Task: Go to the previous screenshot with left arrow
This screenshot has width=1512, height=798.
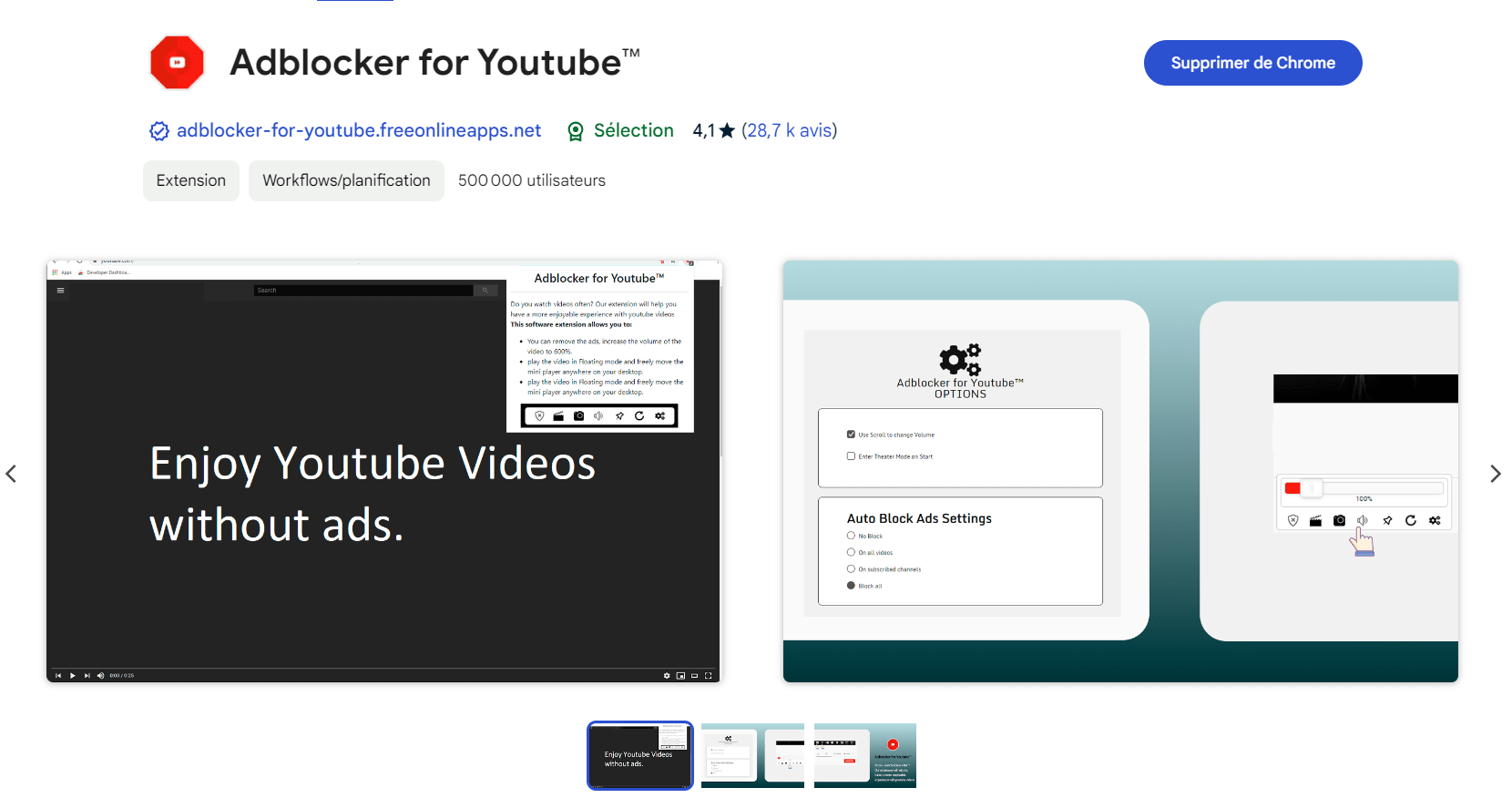Action: 12,474
